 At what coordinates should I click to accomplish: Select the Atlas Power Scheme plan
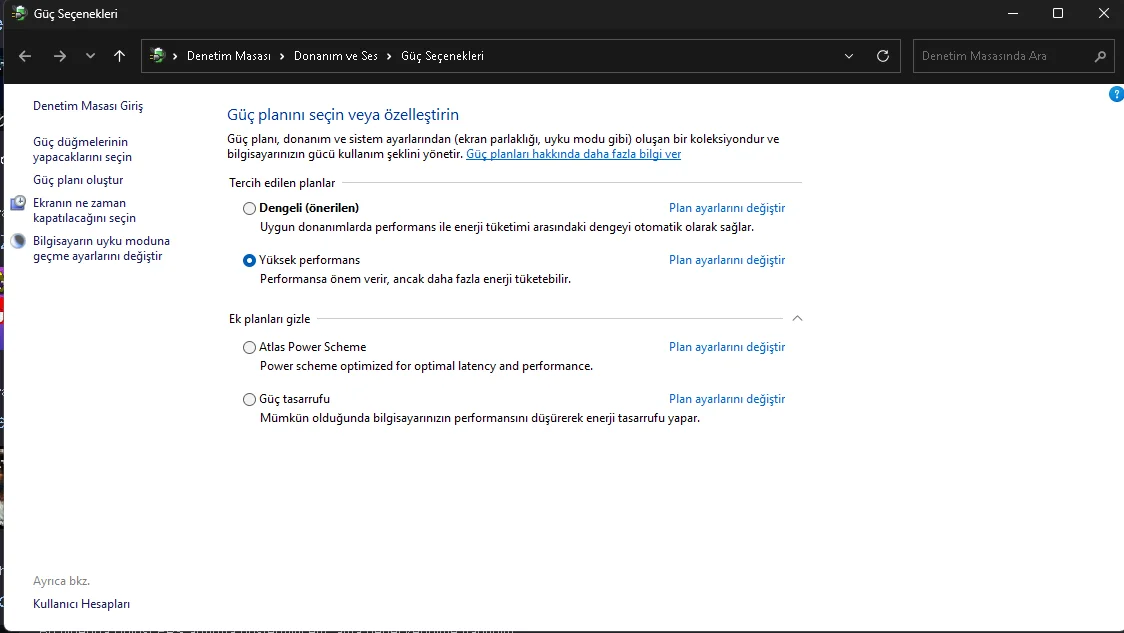coord(249,347)
